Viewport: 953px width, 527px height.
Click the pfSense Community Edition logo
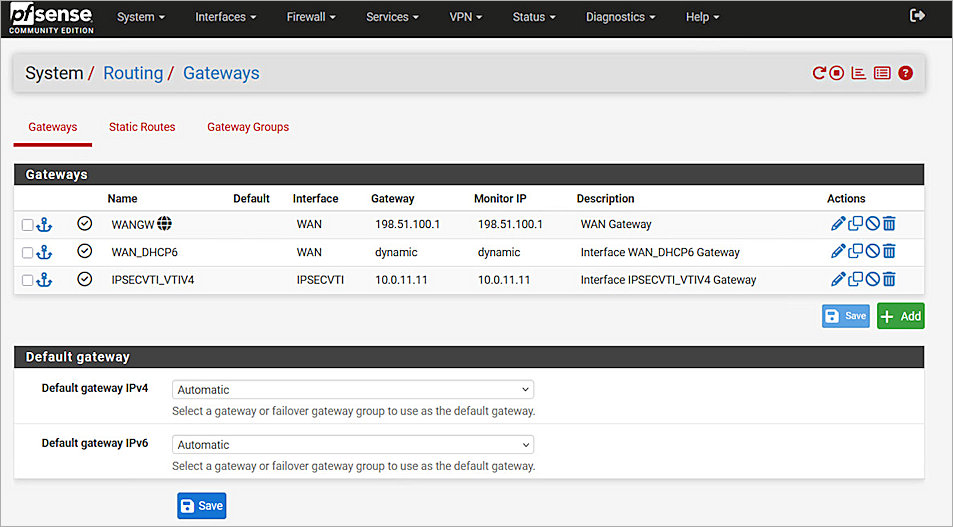click(51, 19)
